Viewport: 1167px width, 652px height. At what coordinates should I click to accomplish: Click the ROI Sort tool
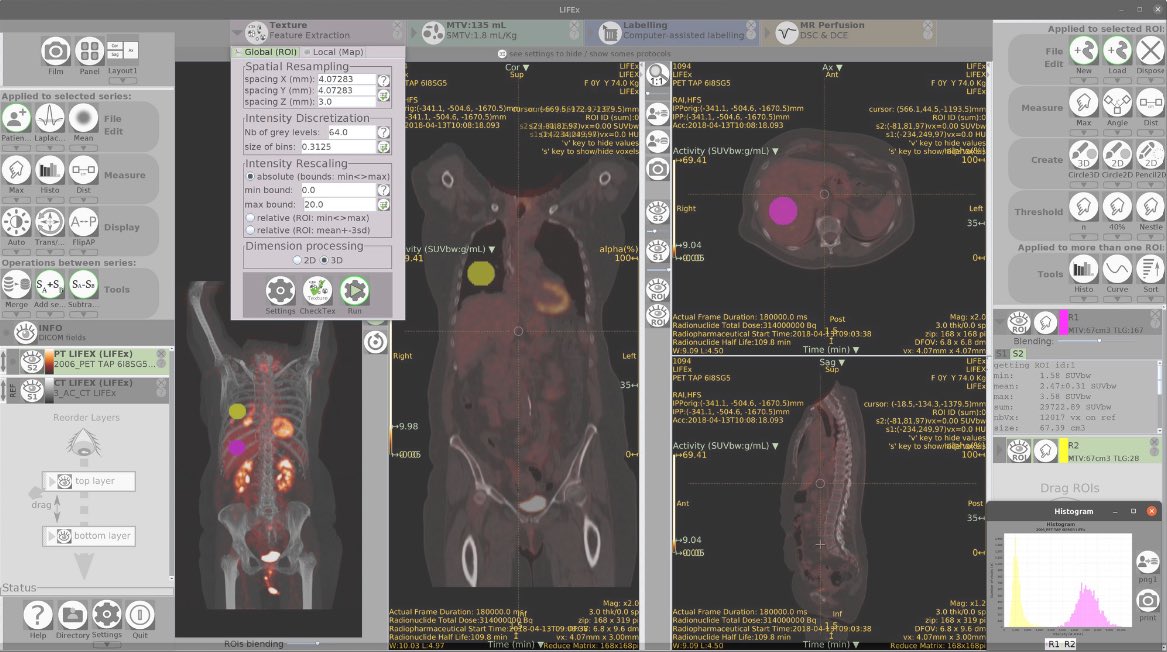(x=1150, y=269)
